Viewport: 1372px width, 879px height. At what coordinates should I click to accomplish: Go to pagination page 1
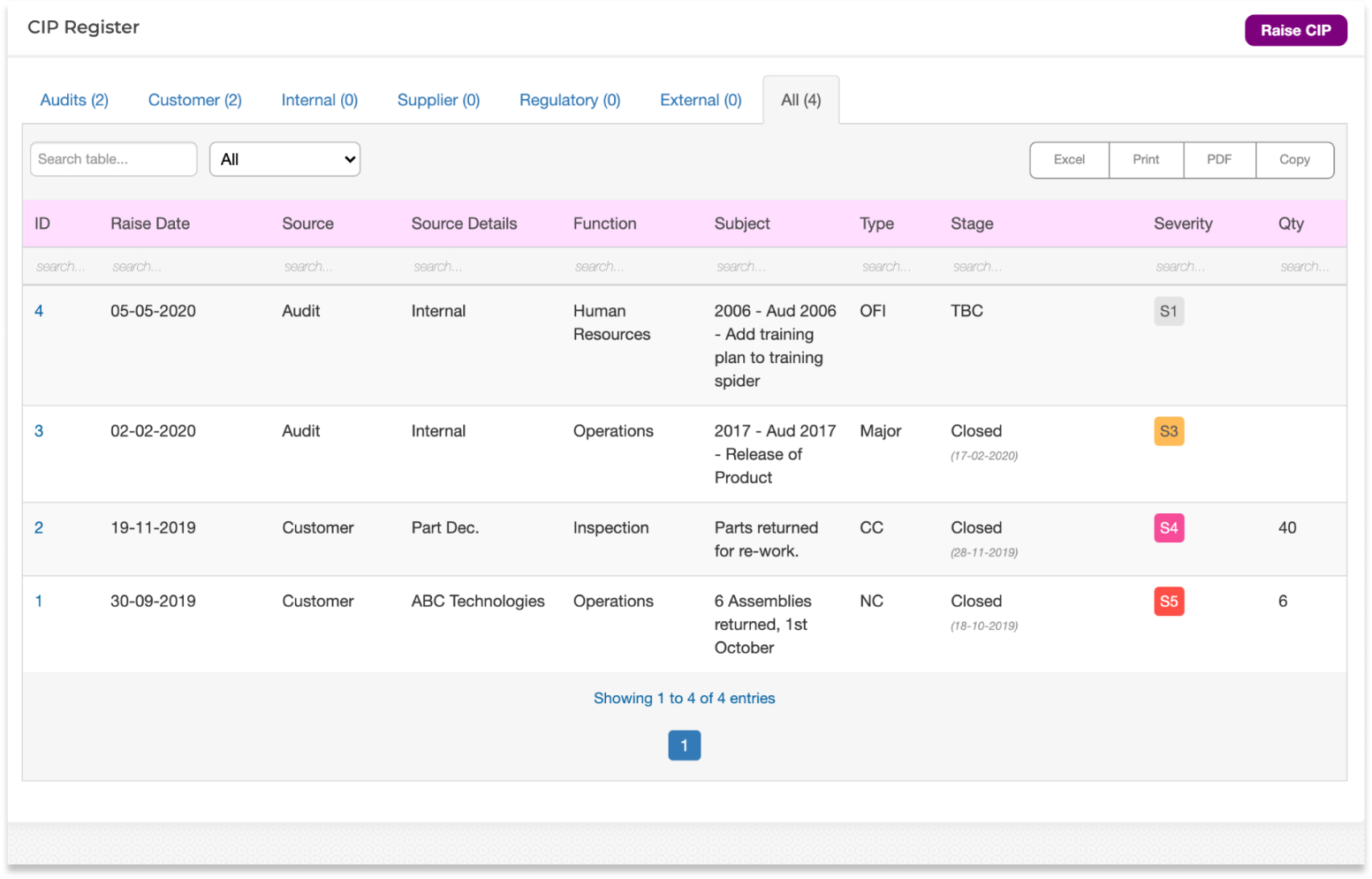[x=684, y=745]
